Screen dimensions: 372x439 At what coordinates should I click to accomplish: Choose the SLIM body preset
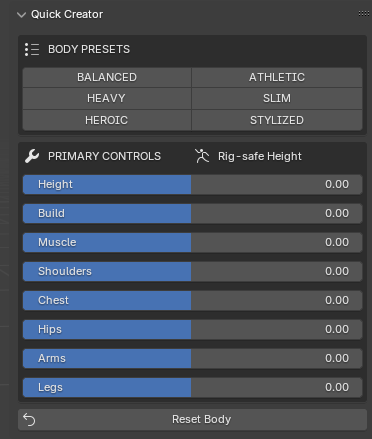pos(277,98)
